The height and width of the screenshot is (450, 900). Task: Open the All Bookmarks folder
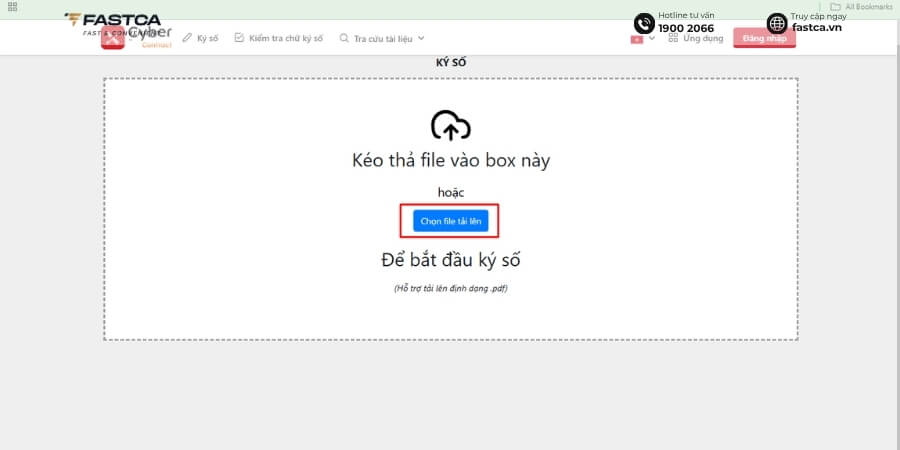862,7
